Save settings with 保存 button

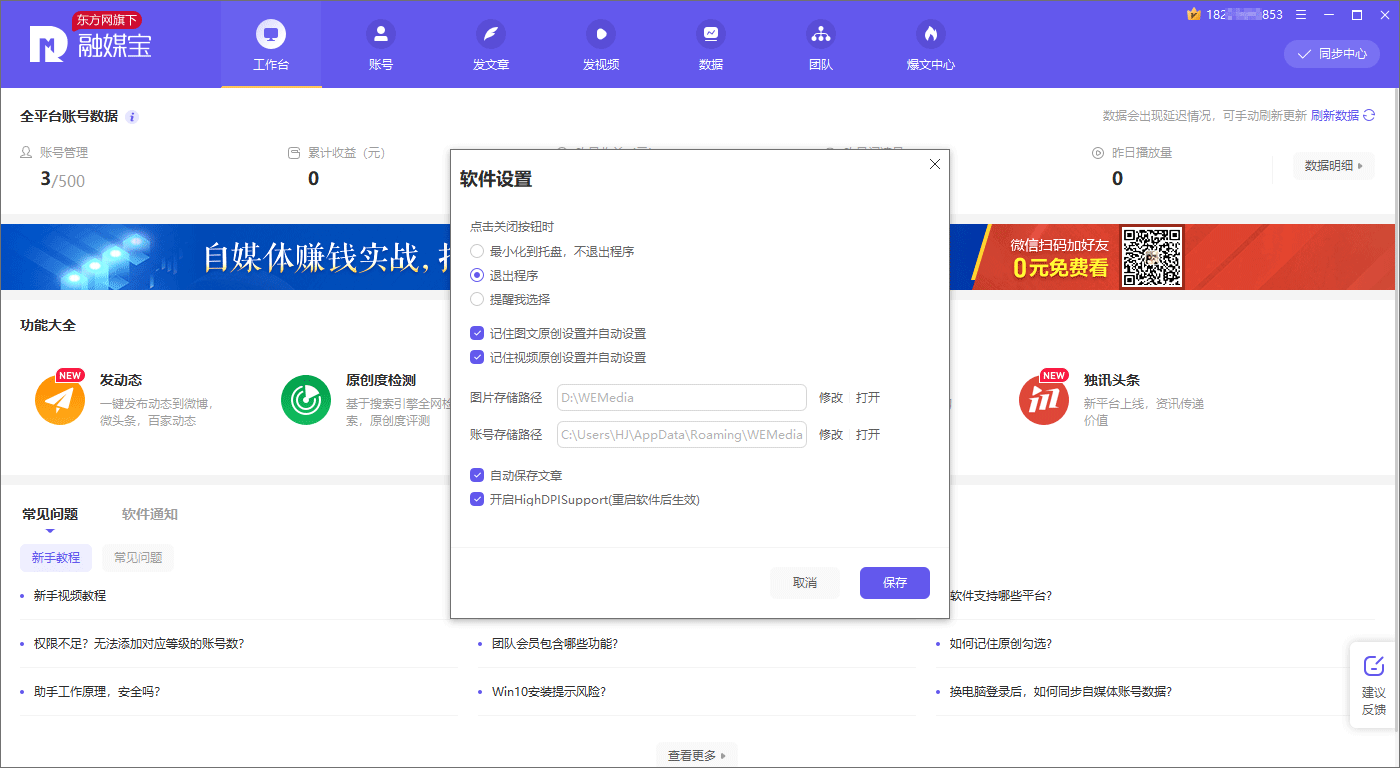[894, 583]
